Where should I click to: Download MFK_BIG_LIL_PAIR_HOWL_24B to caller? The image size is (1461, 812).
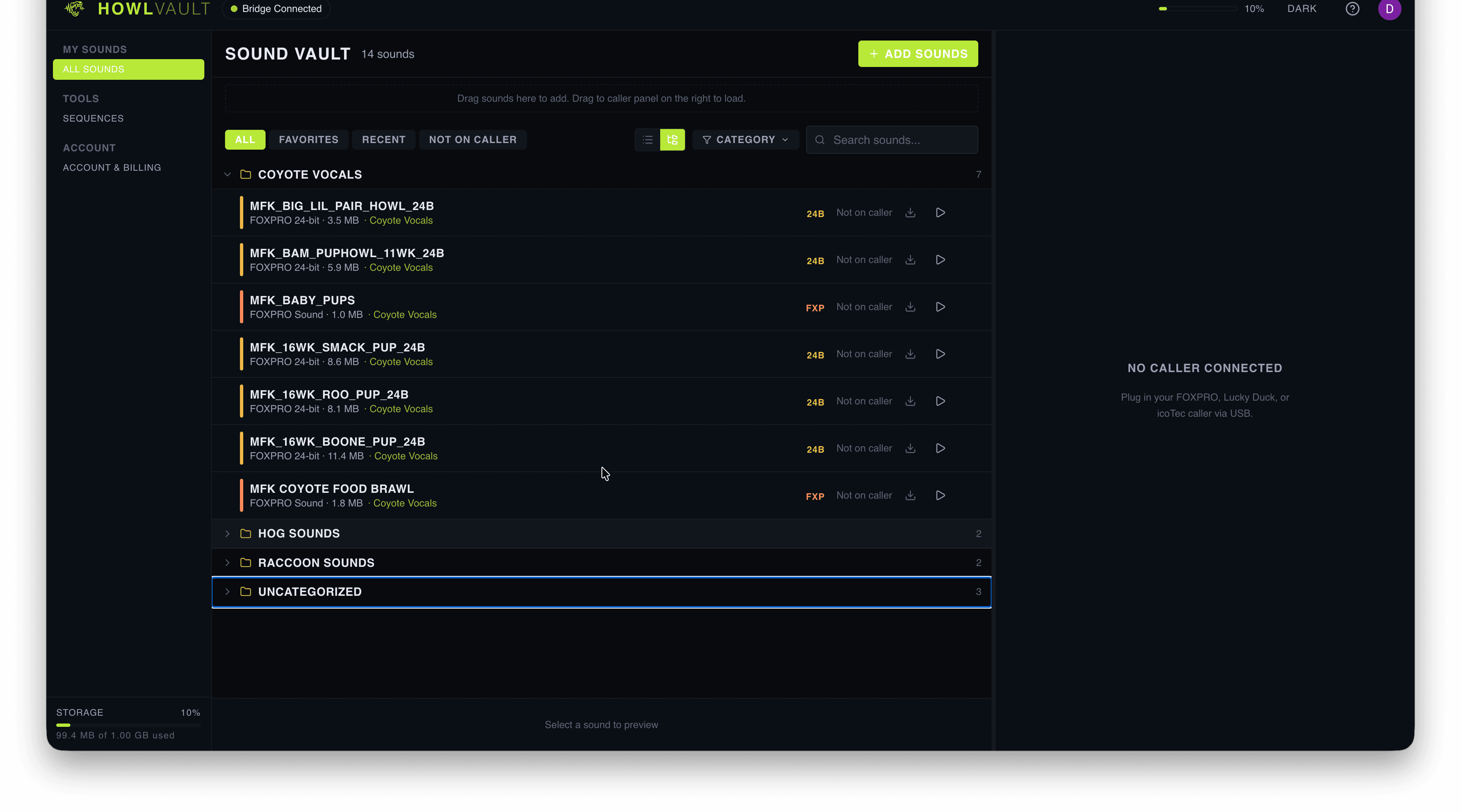910,213
